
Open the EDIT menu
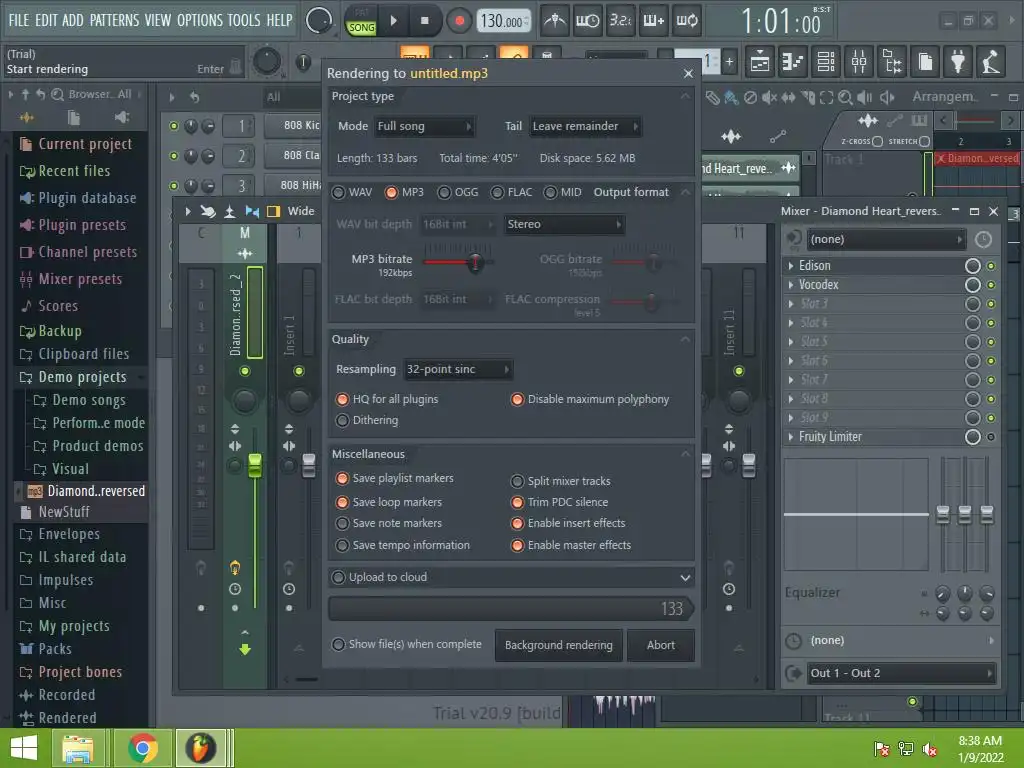tap(46, 20)
